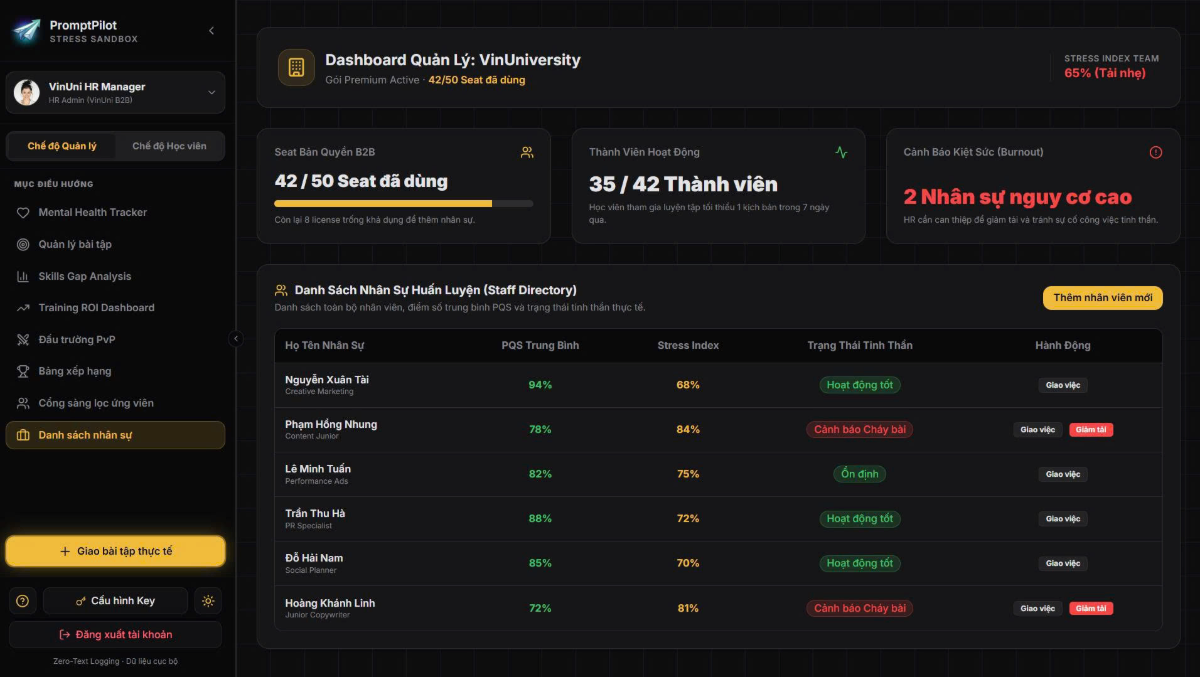Screen dimensions: 1200x677
Task: Open help via question mark icon
Action: pyautogui.click(x=23, y=601)
